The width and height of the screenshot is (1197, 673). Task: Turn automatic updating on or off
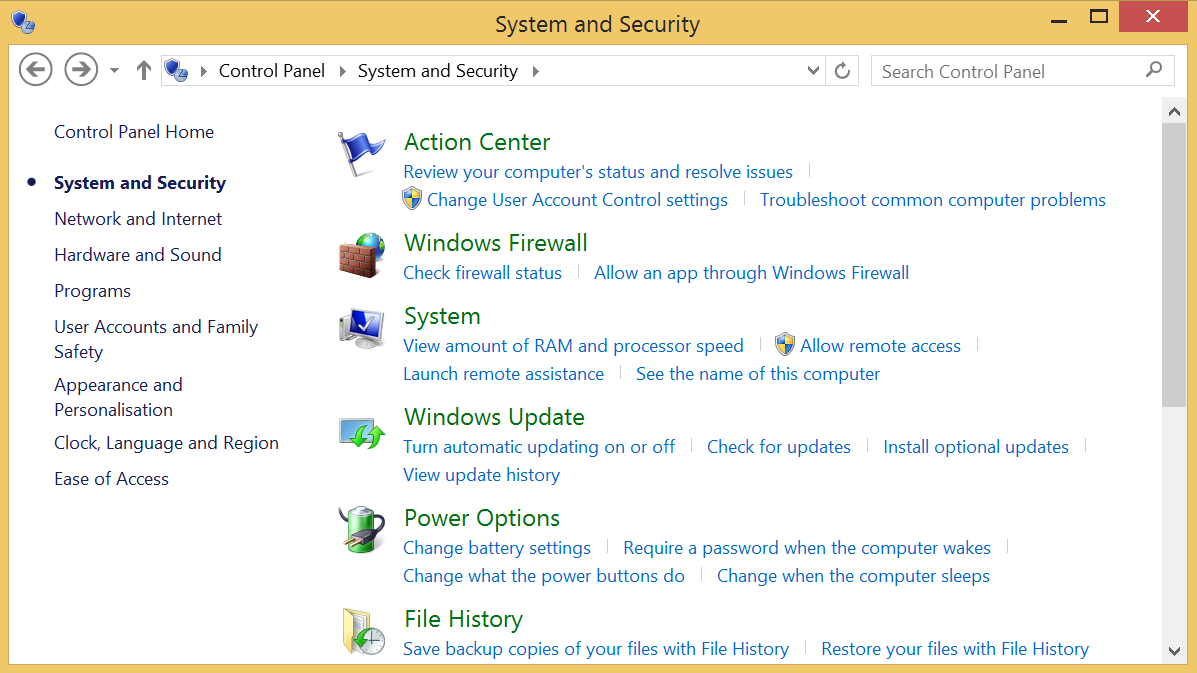tap(539, 447)
